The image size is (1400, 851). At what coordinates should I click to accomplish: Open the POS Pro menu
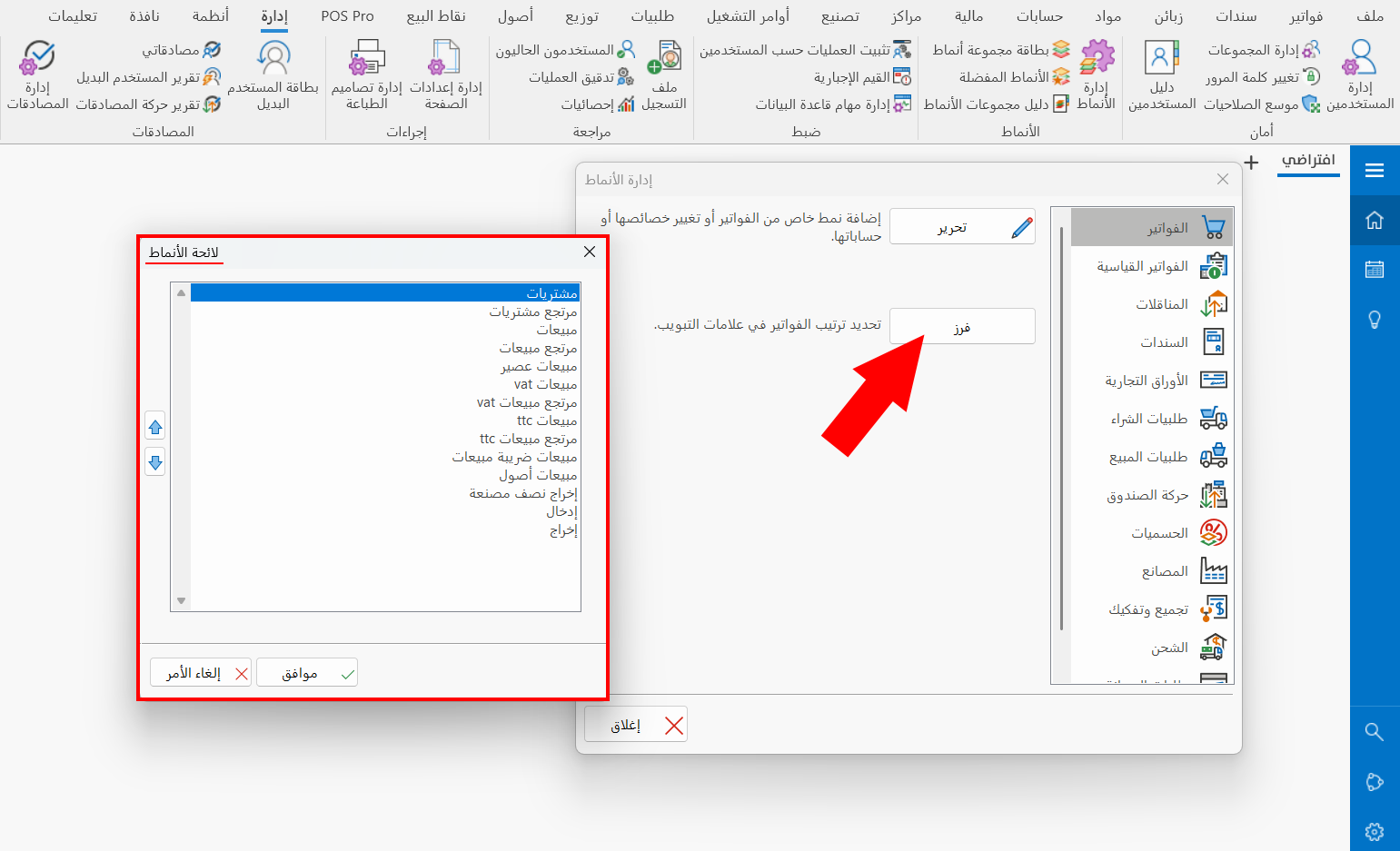click(x=347, y=16)
